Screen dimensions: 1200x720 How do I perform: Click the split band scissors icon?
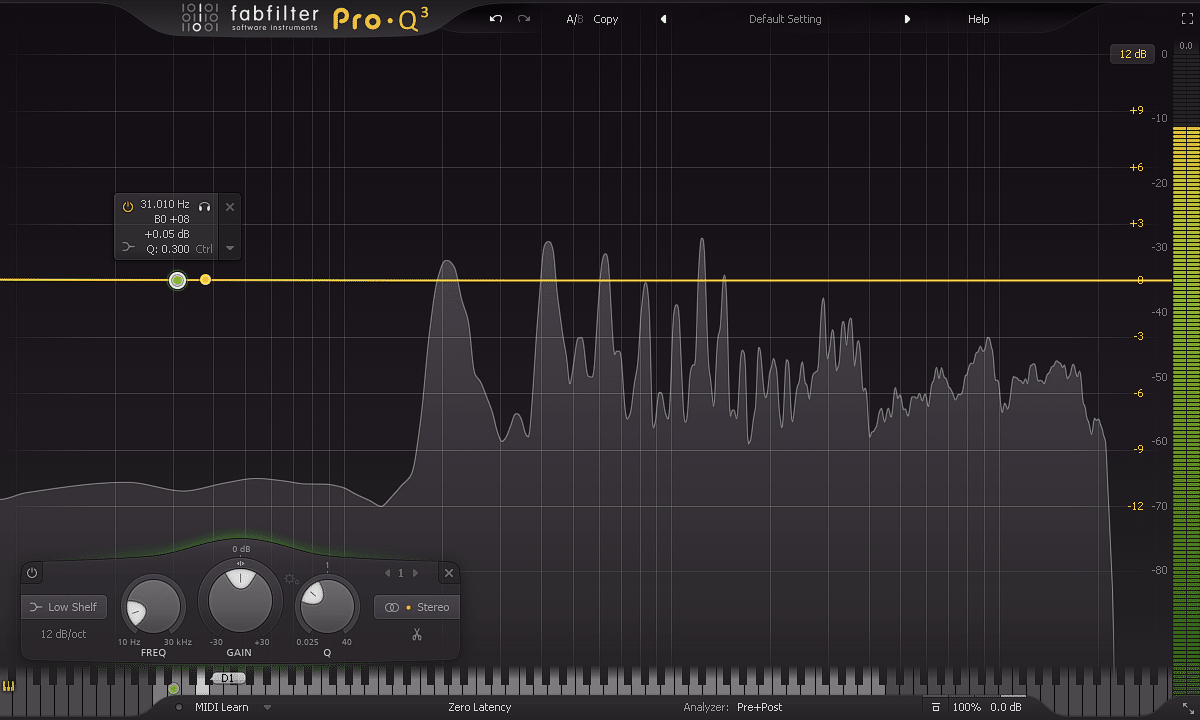(417, 634)
